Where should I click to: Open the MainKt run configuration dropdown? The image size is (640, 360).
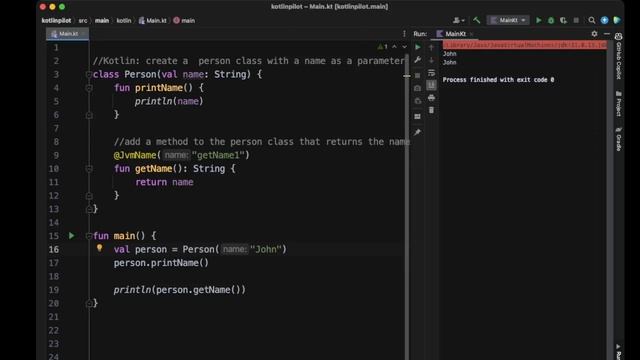pos(508,20)
